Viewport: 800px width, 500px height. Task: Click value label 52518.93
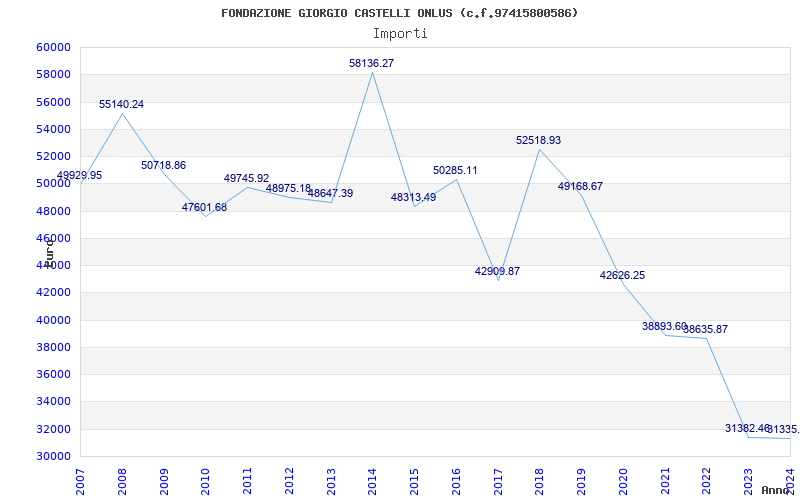(538, 140)
